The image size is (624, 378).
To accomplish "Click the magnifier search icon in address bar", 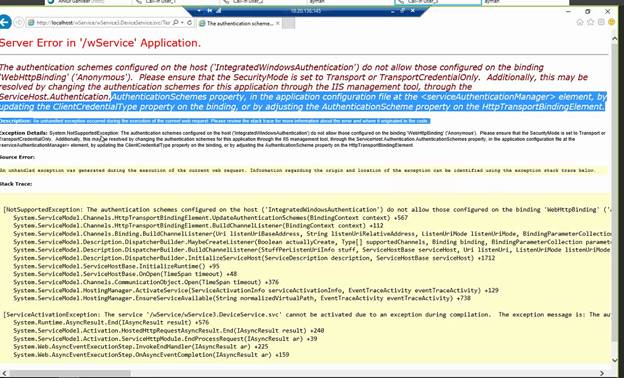I will pos(176,23).
